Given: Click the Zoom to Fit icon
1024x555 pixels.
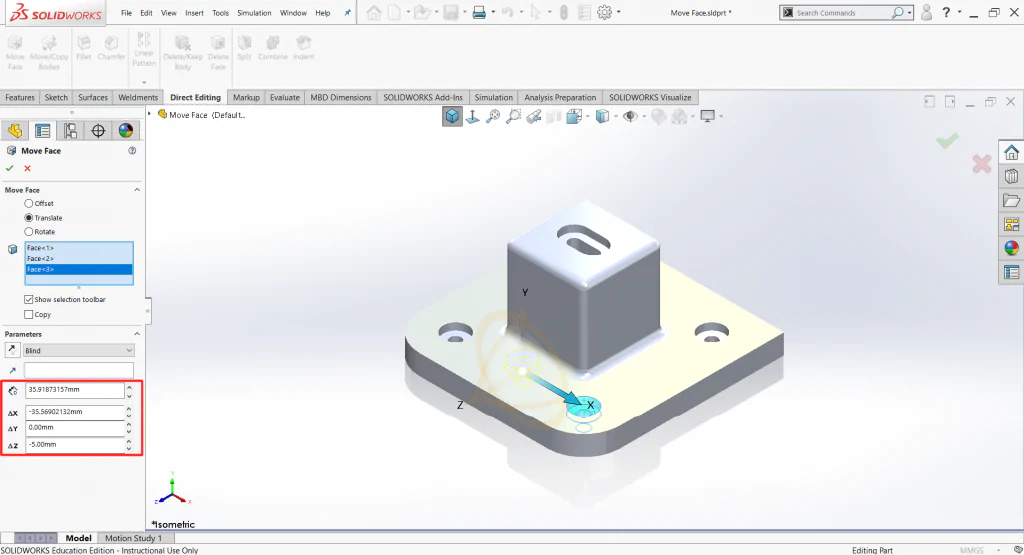Looking at the screenshot, I should 493,116.
